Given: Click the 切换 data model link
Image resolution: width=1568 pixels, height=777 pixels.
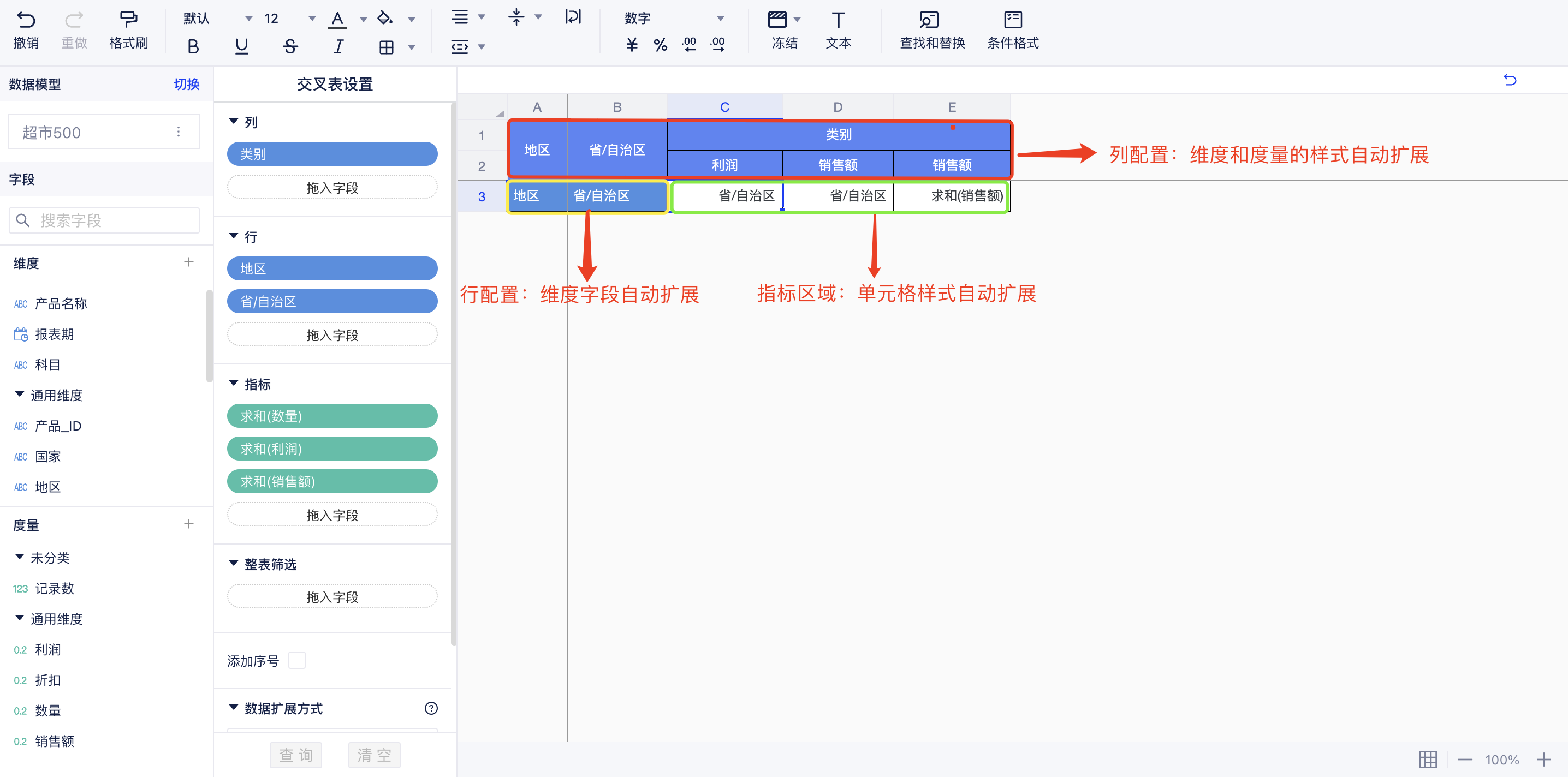Looking at the screenshot, I should [x=186, y=84].
